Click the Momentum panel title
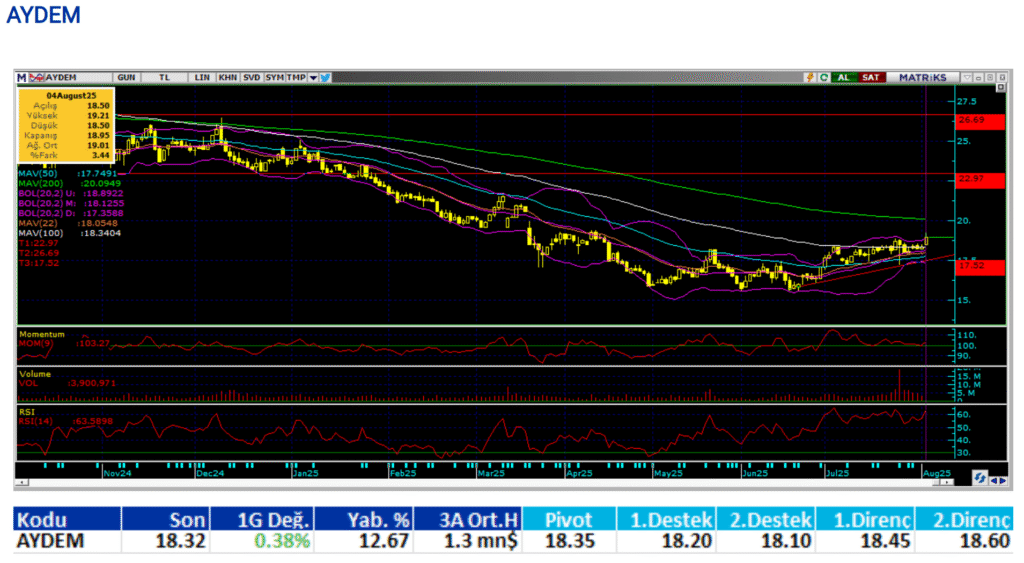Screen dimensions: 1024x563 click(x=42, y=334)
